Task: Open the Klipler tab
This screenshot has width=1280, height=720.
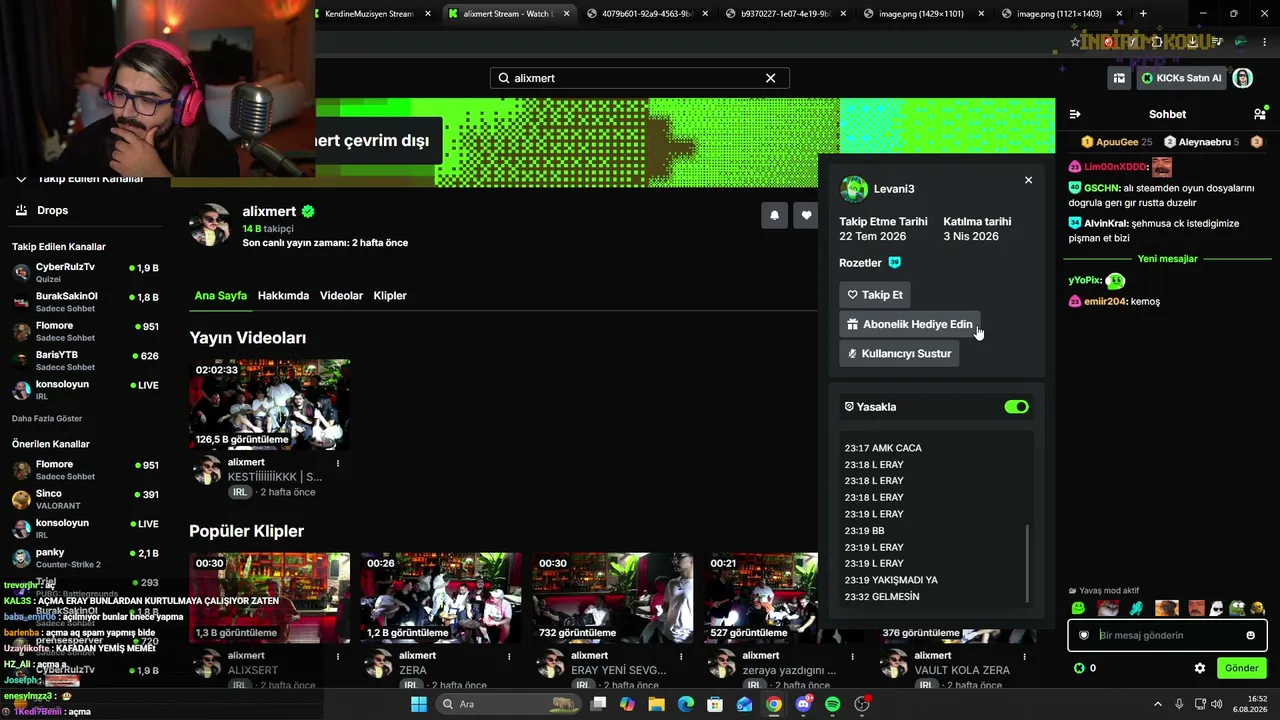Action: click(390, 296)
